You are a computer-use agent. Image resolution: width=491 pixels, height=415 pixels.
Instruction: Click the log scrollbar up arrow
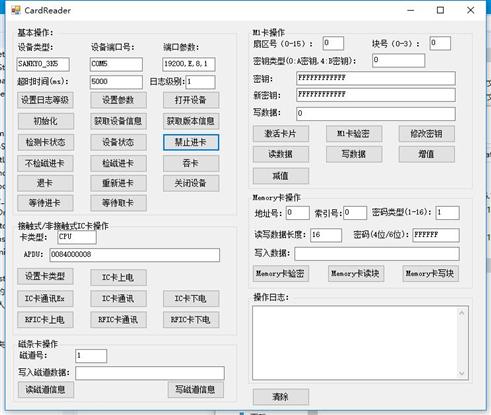tap(462, 313)
